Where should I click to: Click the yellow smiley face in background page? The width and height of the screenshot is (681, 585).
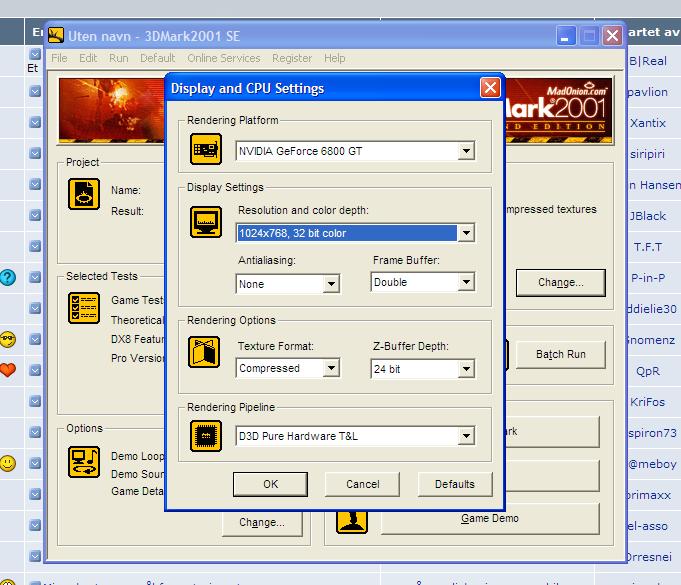8,463
